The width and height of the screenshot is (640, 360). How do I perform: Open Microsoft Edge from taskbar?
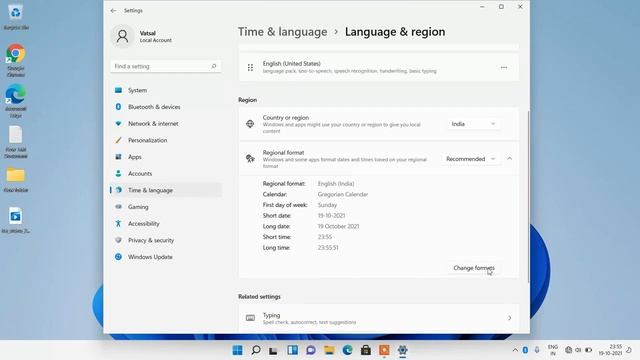coord(347,350)
